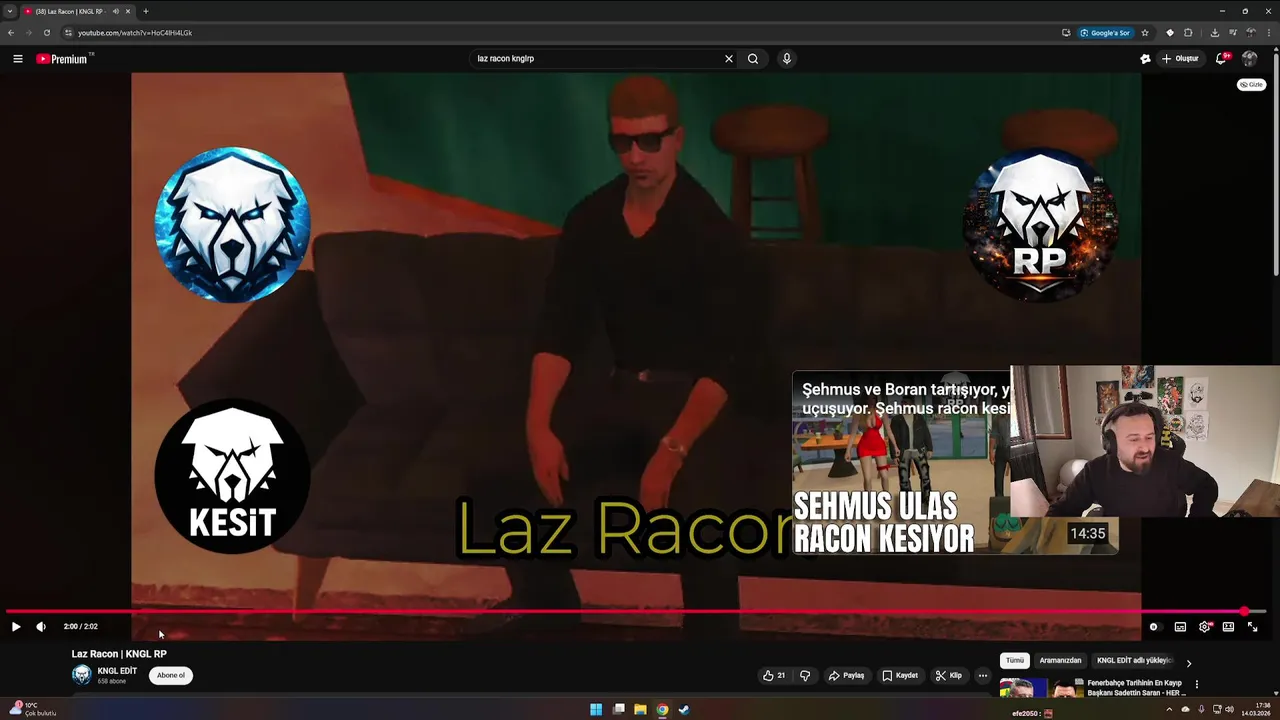Play the video with the play button
1280x720 pixels.
point(16,627)
